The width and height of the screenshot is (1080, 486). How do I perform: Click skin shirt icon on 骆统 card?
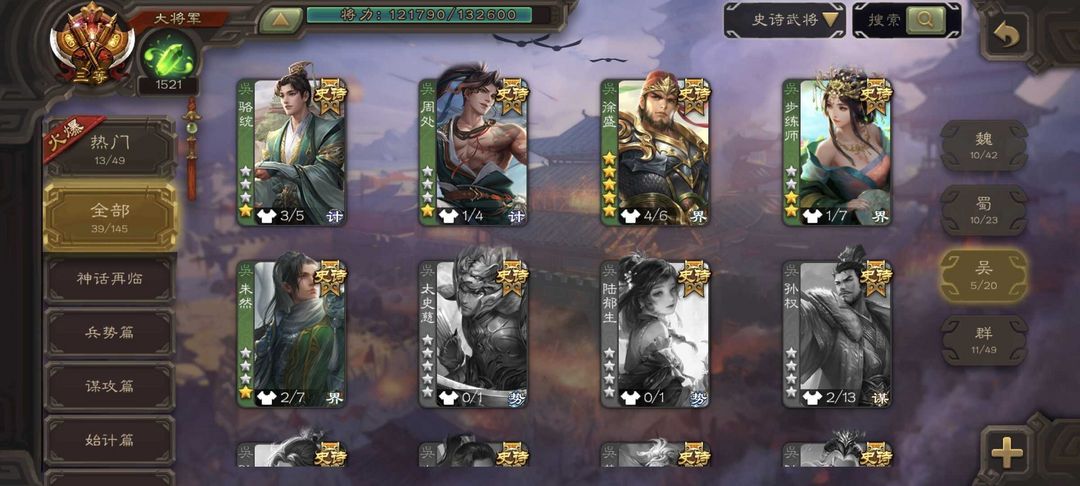(267, 217)
